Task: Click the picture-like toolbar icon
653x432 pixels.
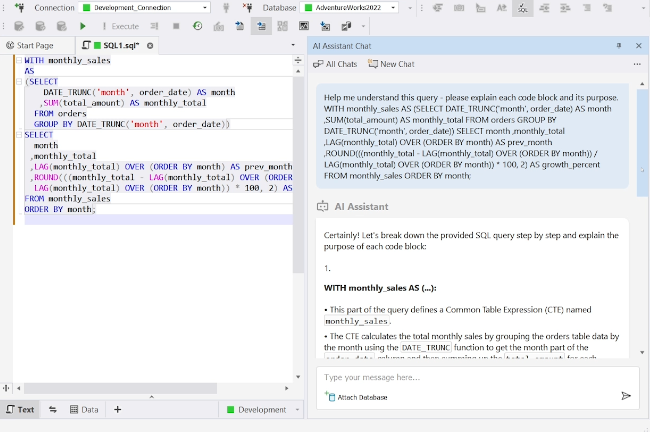Action: coord(304,26)
